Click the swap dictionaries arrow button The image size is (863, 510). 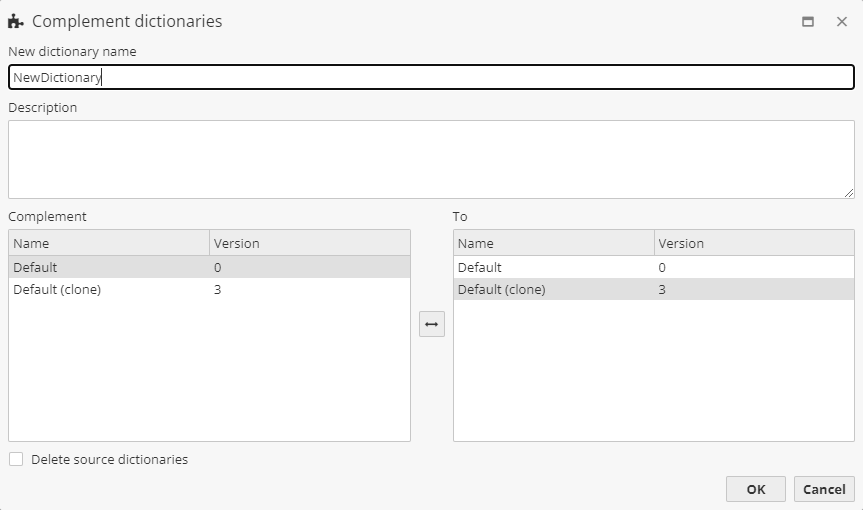pyautogui.click(x=432, y=324)
